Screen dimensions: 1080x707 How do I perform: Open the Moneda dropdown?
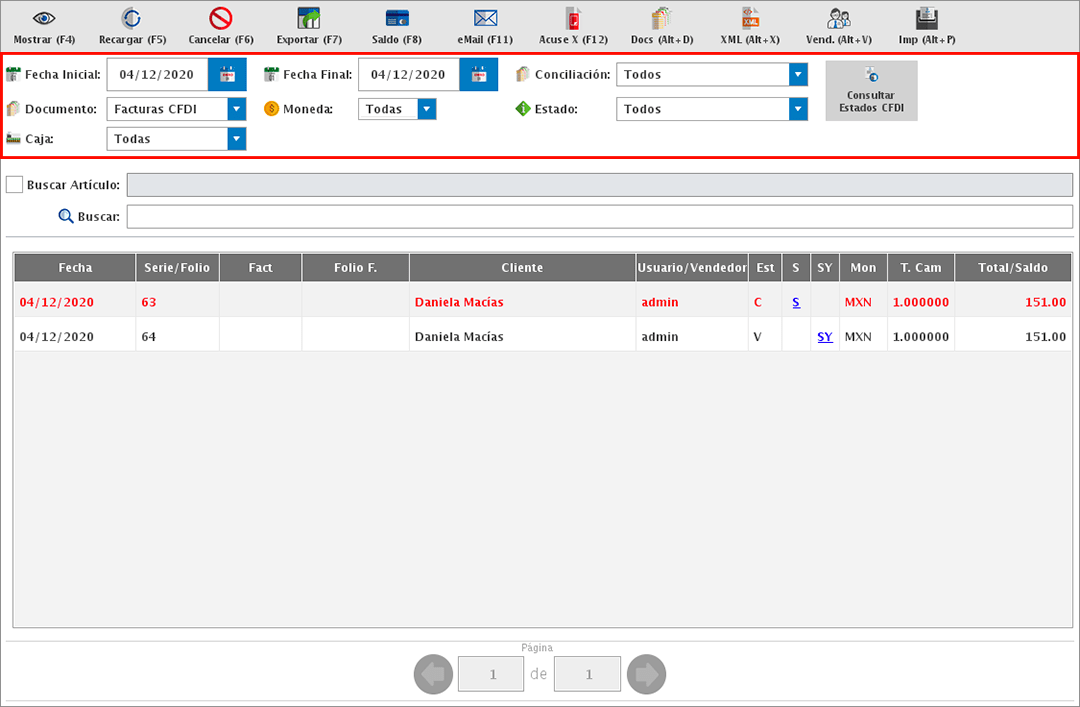427,109
